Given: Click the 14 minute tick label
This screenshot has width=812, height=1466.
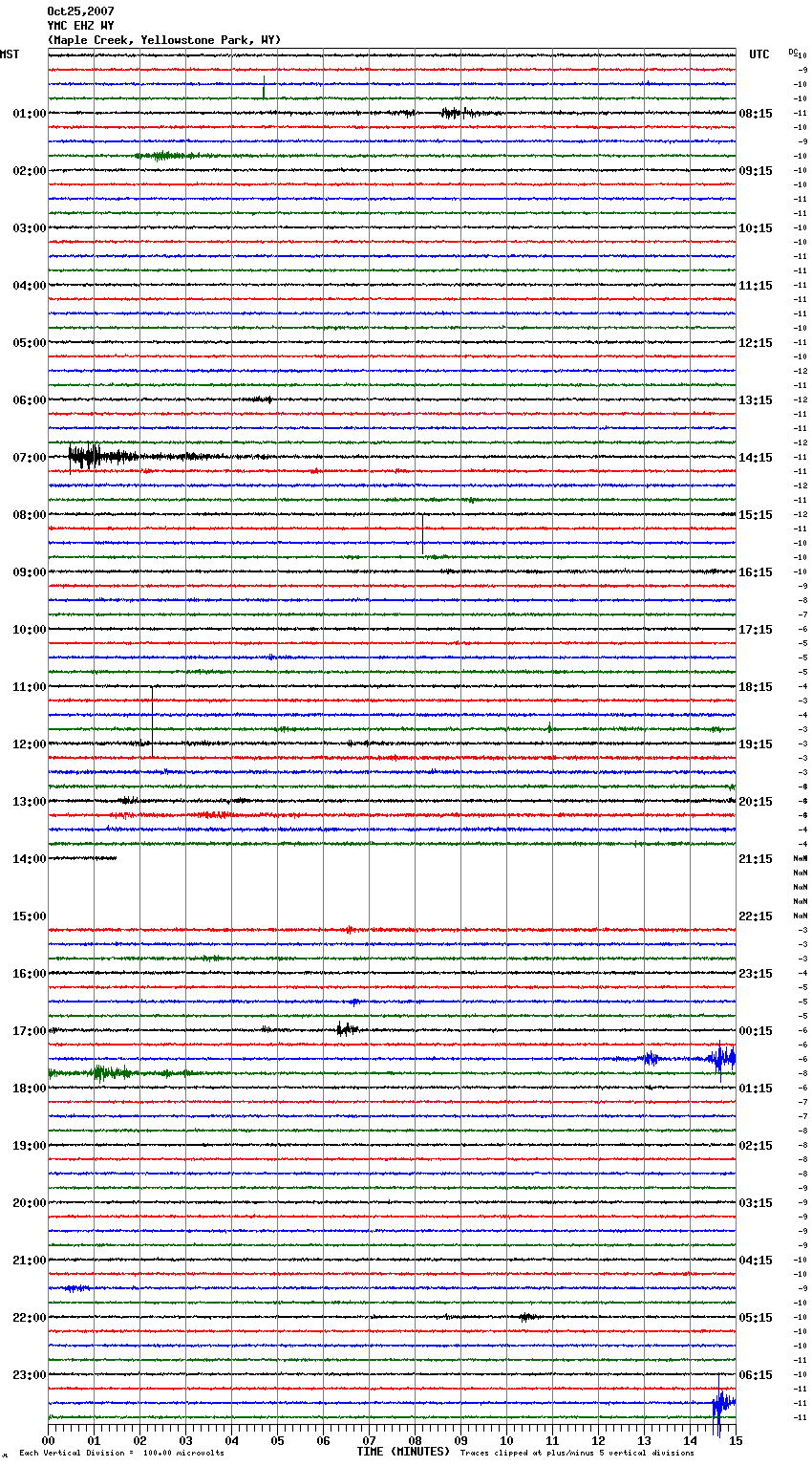Looking at the screenshot, I should coord(691,1440).
